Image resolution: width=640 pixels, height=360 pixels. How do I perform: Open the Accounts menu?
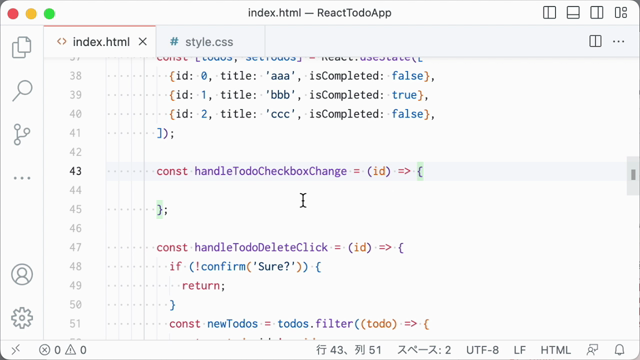pyautogui.click(x=22, y=274)
